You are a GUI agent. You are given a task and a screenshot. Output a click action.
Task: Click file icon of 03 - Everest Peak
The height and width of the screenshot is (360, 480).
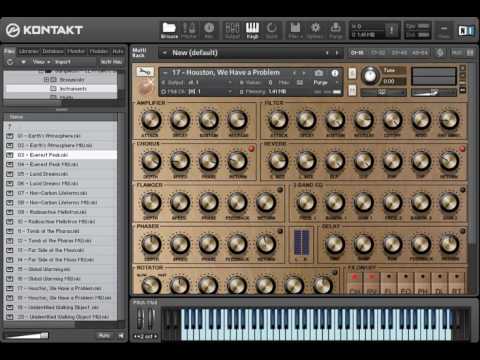pyautogui.click(x=10, y=155)
